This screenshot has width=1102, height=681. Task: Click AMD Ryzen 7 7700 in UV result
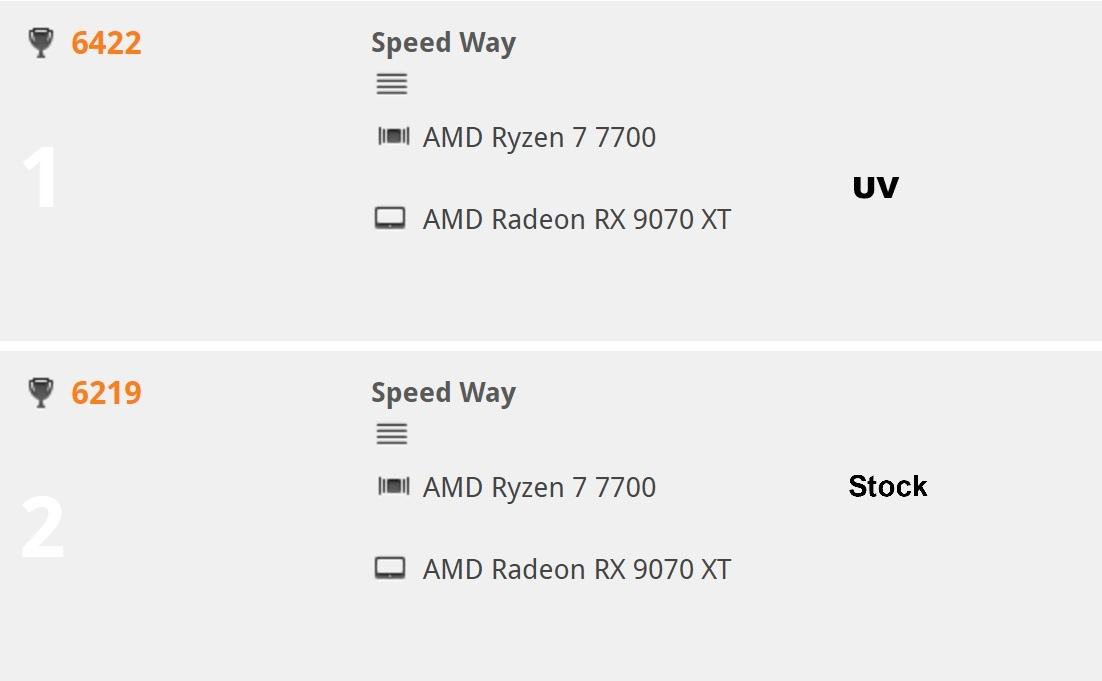point(539,137)
